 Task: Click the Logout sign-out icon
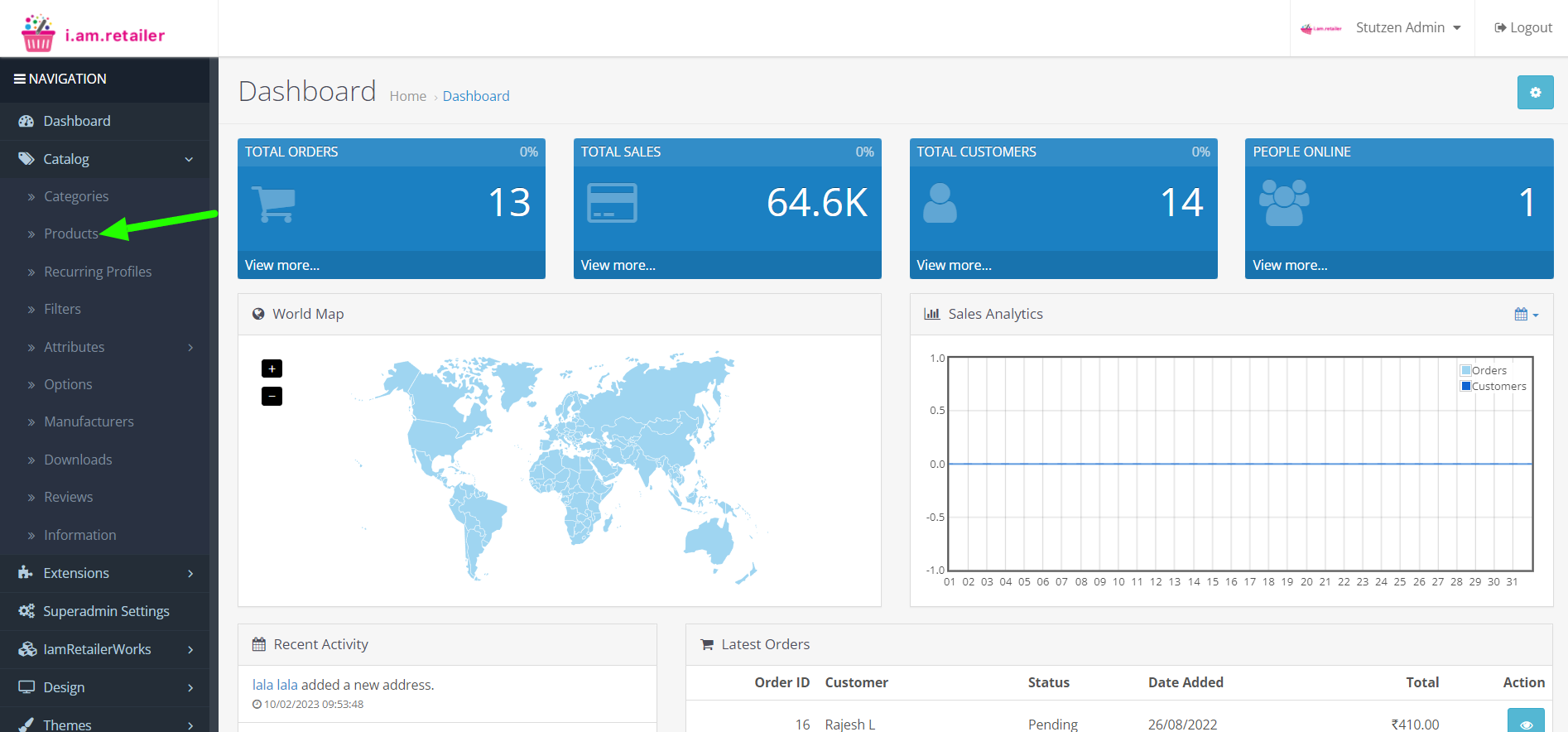click(x=1500, y=28)
